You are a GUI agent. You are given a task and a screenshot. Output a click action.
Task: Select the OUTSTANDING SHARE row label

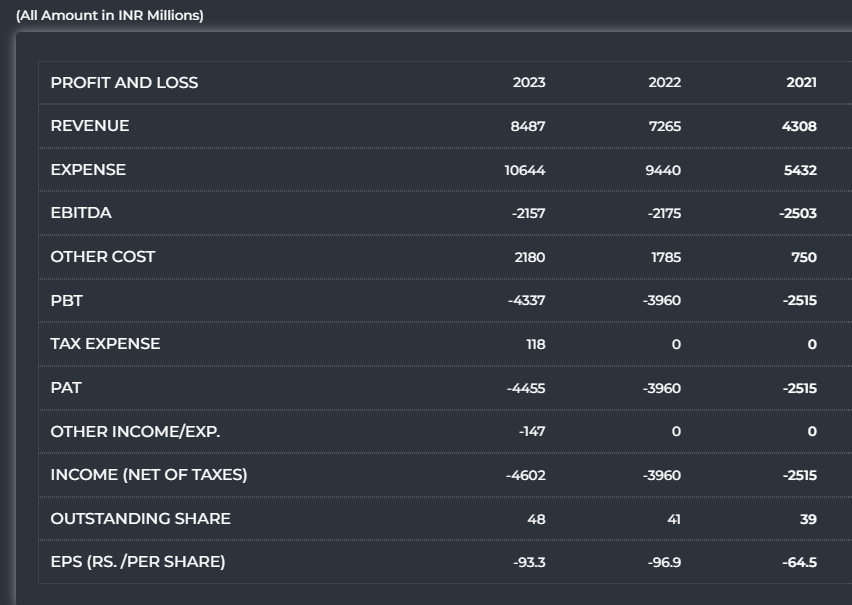141,518
